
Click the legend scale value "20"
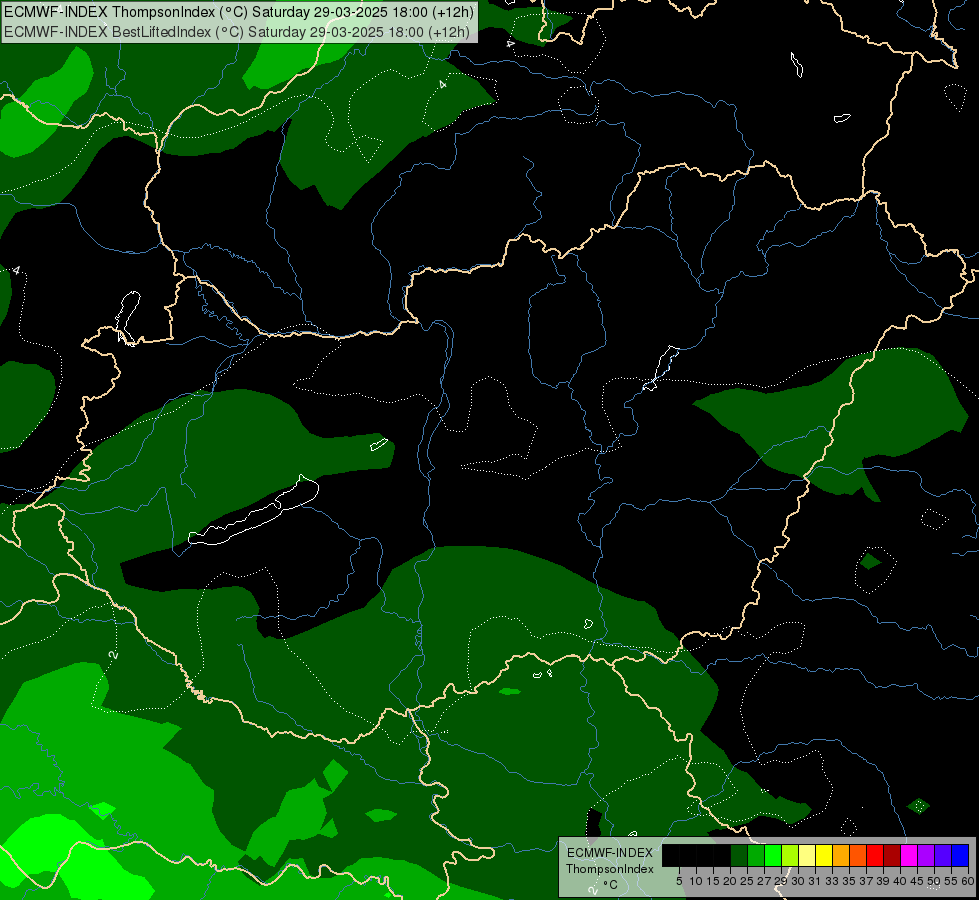(730, 881)
